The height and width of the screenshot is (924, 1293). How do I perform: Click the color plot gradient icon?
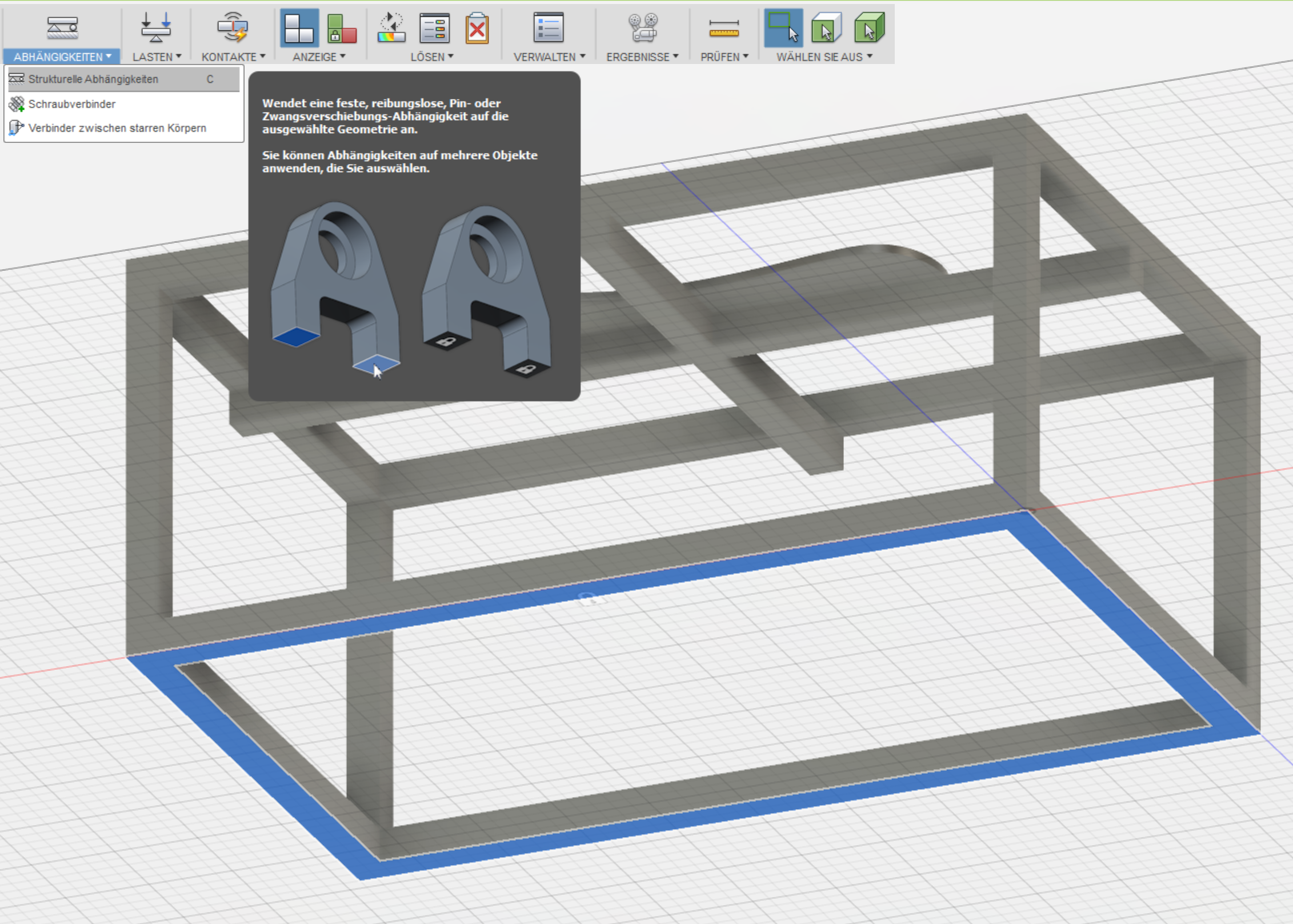coord(390,27)
